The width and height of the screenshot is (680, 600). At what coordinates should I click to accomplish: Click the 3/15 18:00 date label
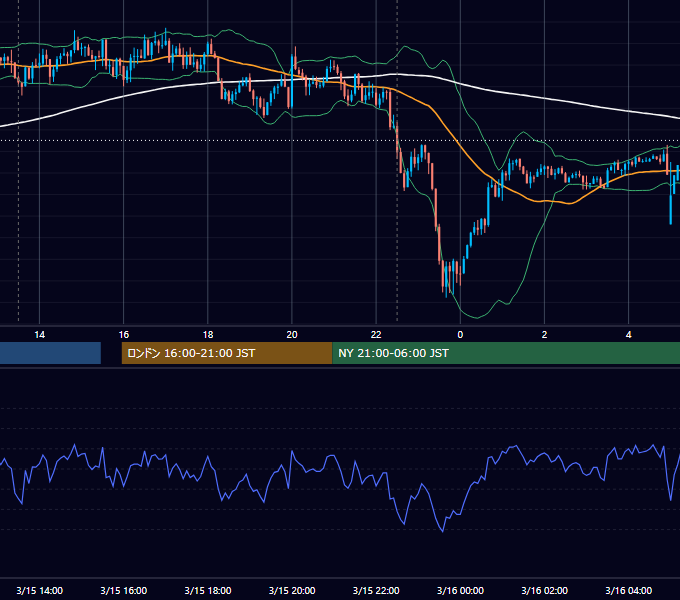208,590
